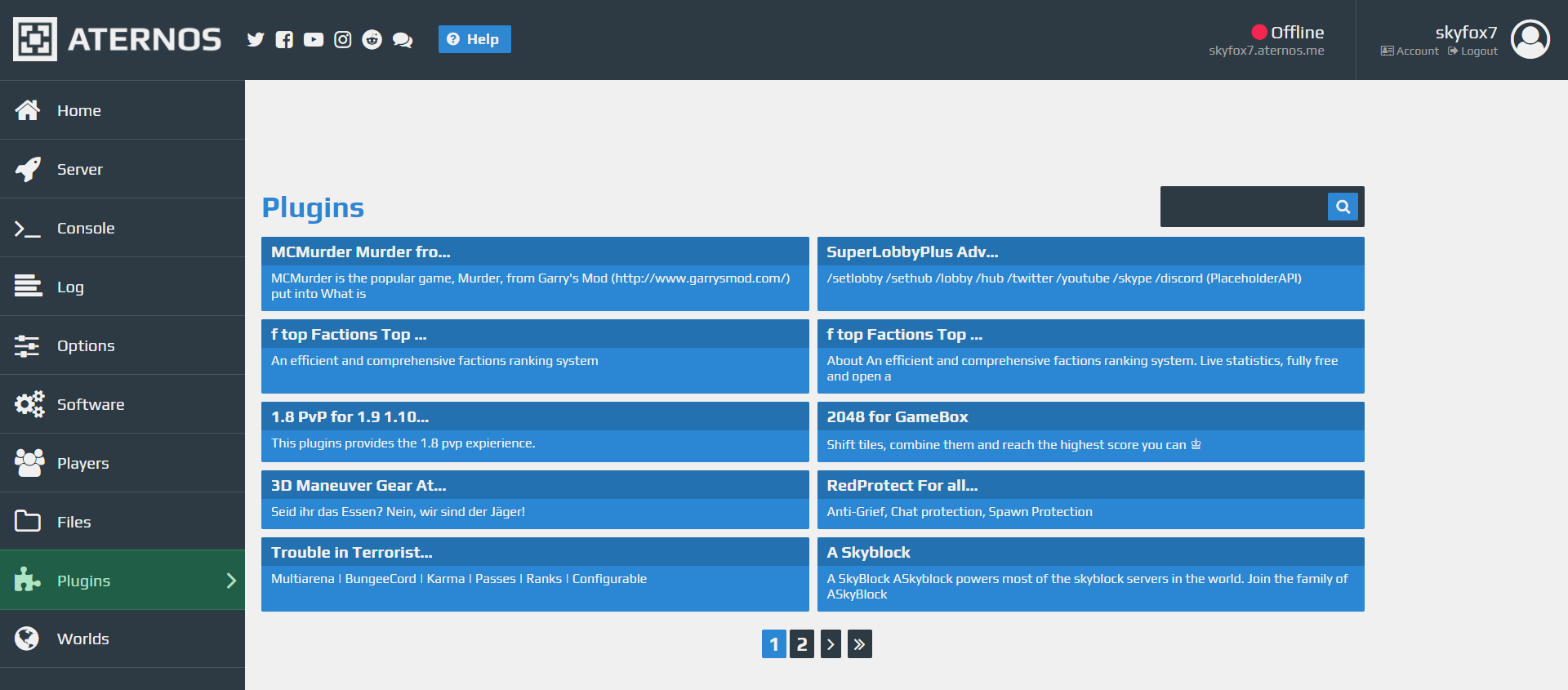The image size is (1568, 690).
Task: Open the Aternos Facebook page
Action: pos(284,39)
